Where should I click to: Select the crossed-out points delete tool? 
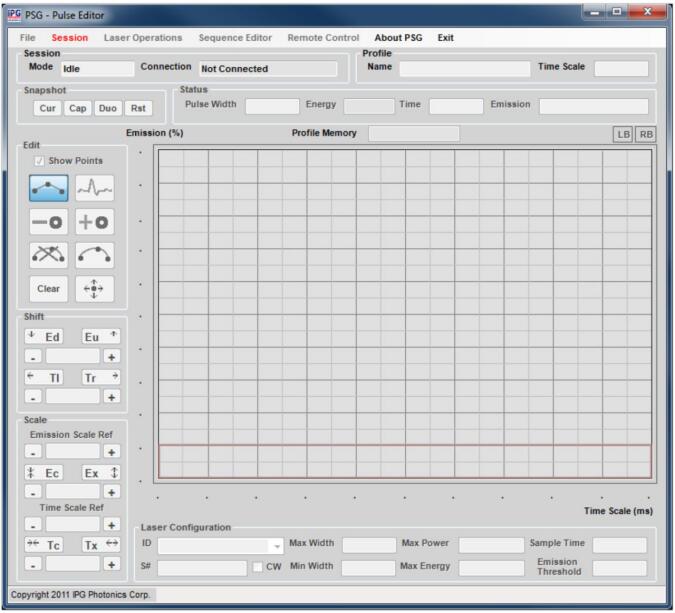tap(49, 255)
